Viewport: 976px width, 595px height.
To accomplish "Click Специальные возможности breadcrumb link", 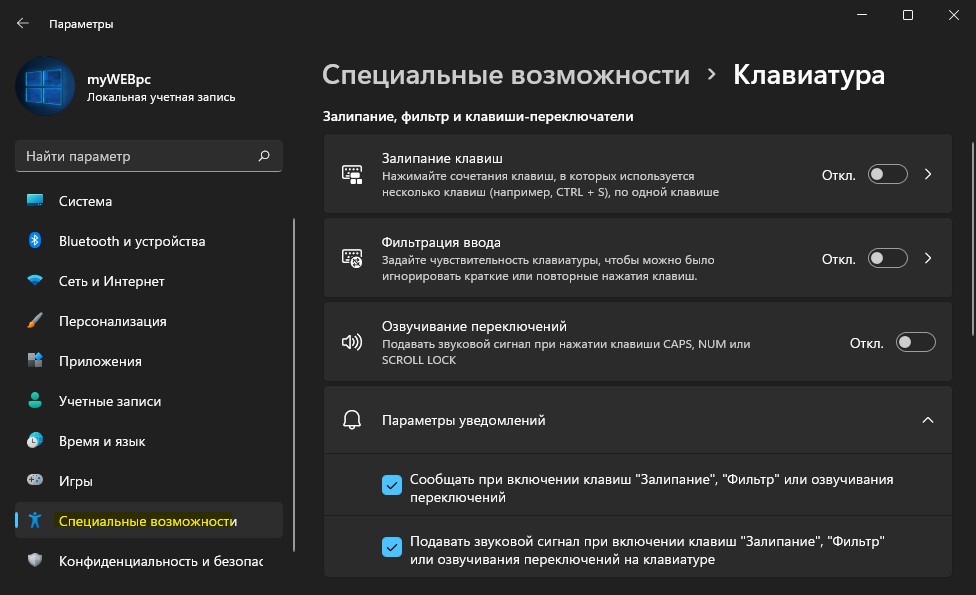I will [505, 75].
